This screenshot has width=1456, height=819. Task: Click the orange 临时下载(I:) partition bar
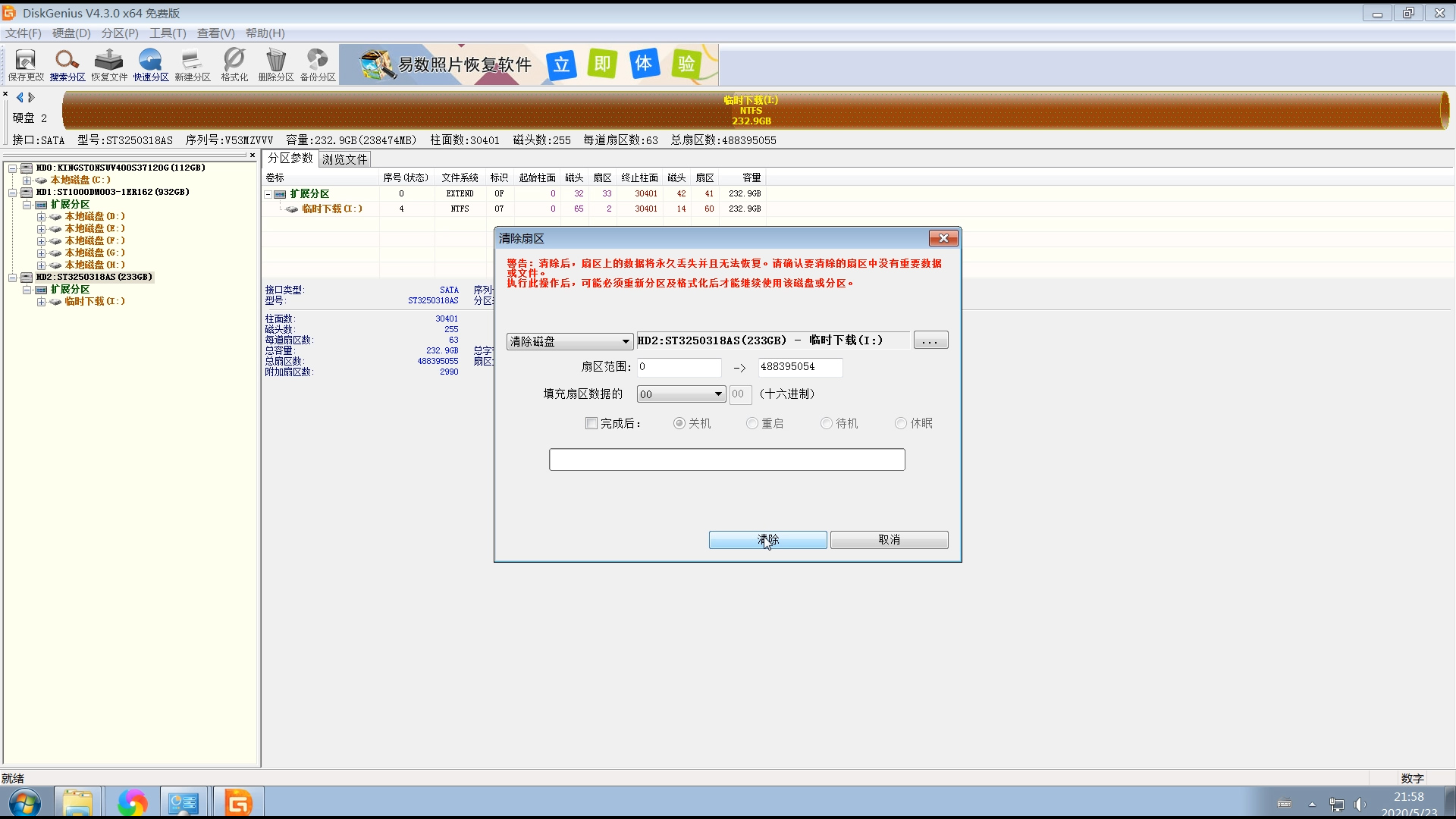[x=751, y=111]
